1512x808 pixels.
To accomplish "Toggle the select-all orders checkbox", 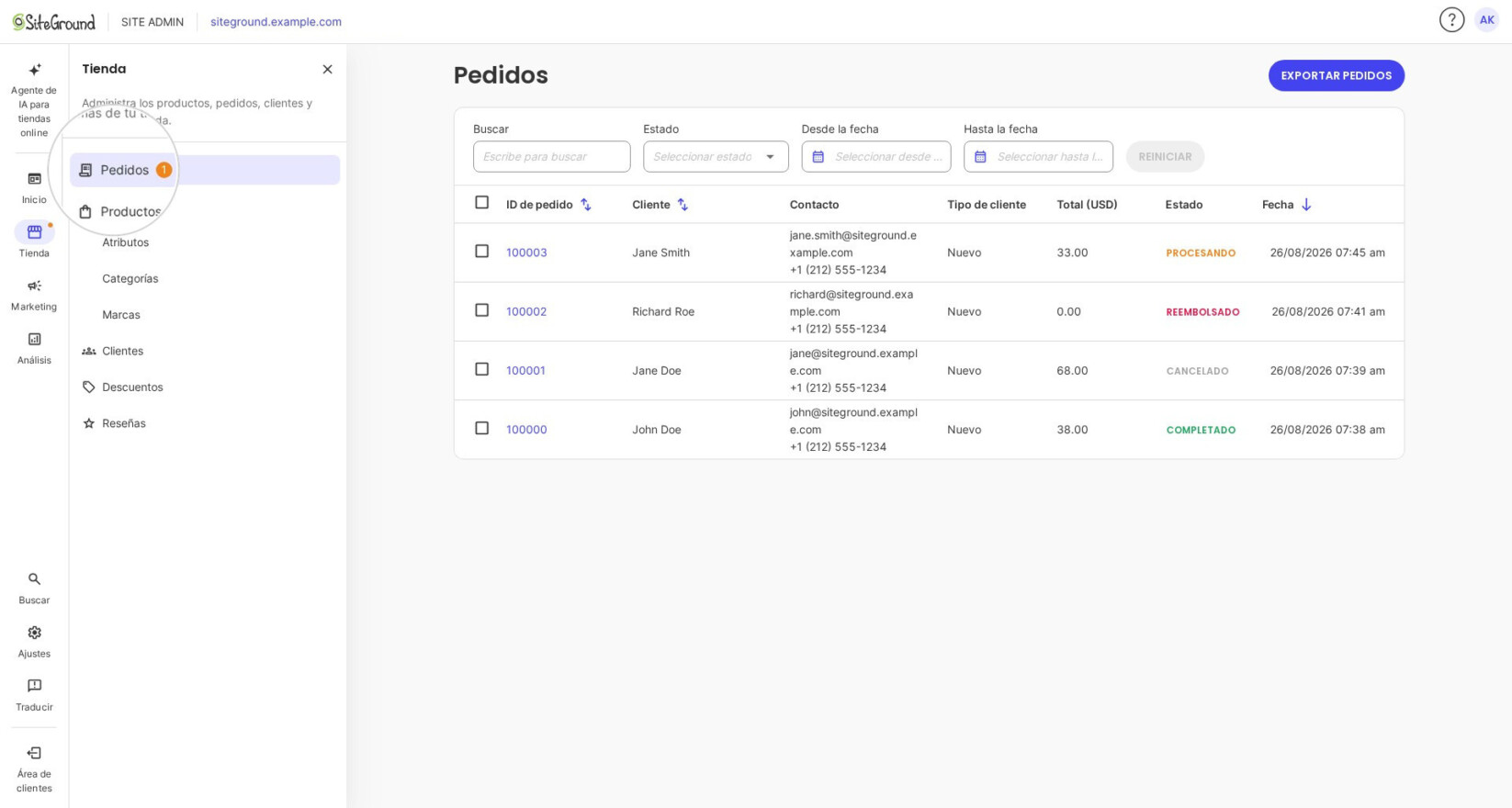I will point(481,203).
